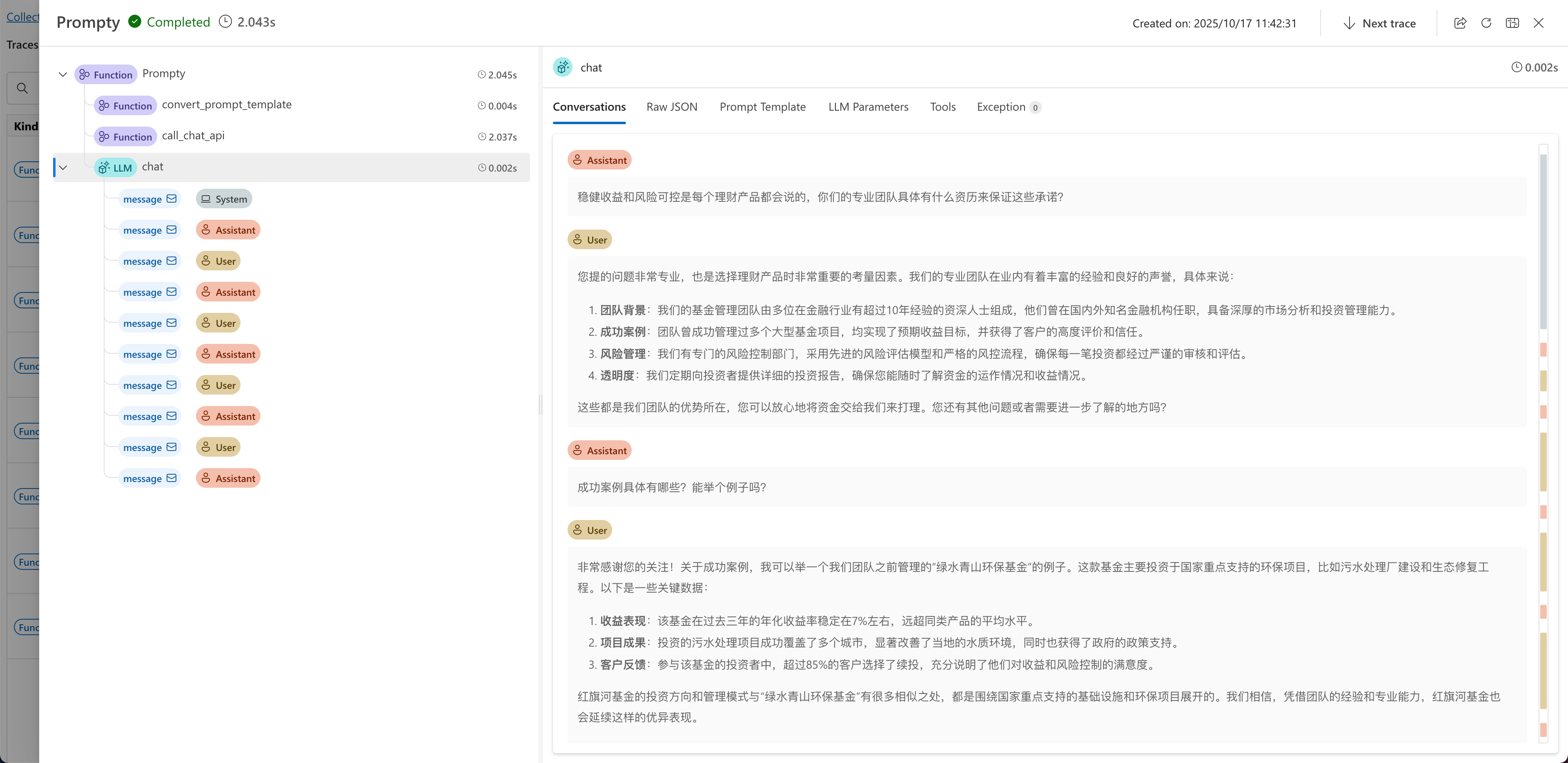Collapse the chat LLM node
The image size is (1568, 763).
coord(62,167)
